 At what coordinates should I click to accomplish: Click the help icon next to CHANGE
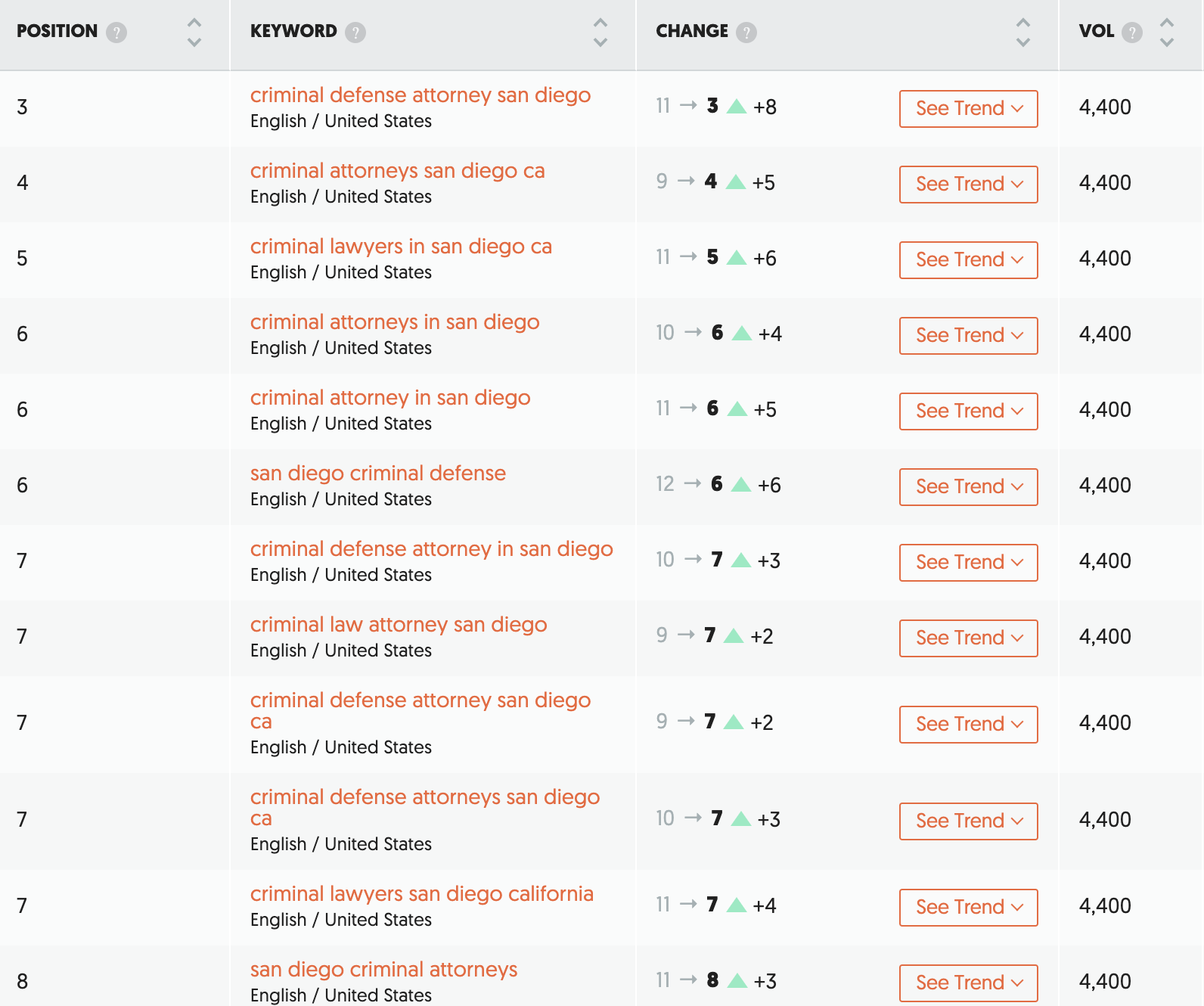pos(746,33)
